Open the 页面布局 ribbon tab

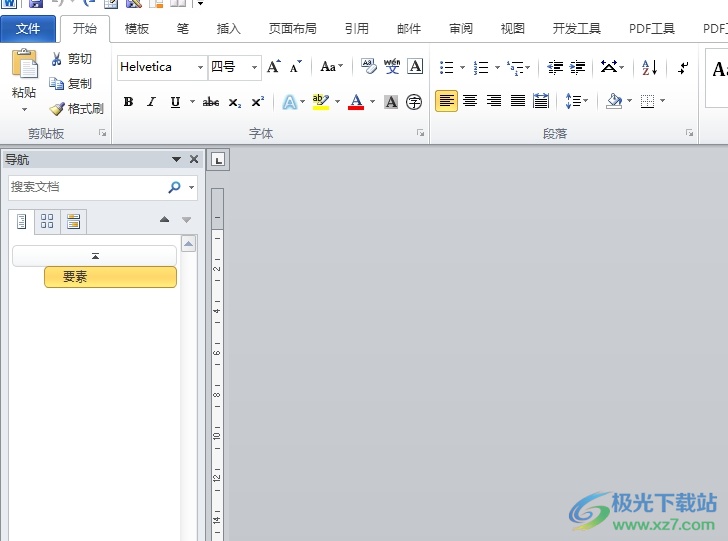(292, 29)
